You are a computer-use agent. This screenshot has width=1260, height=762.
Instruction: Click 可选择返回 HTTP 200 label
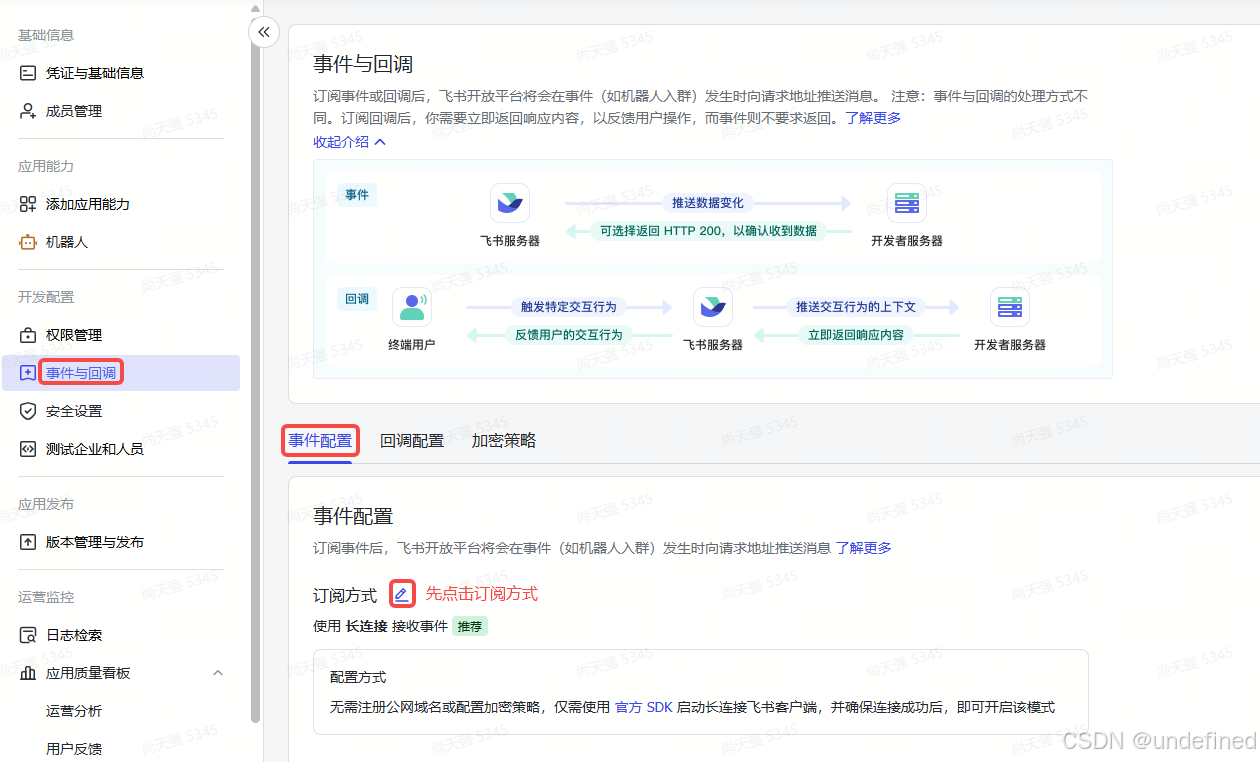707,231
